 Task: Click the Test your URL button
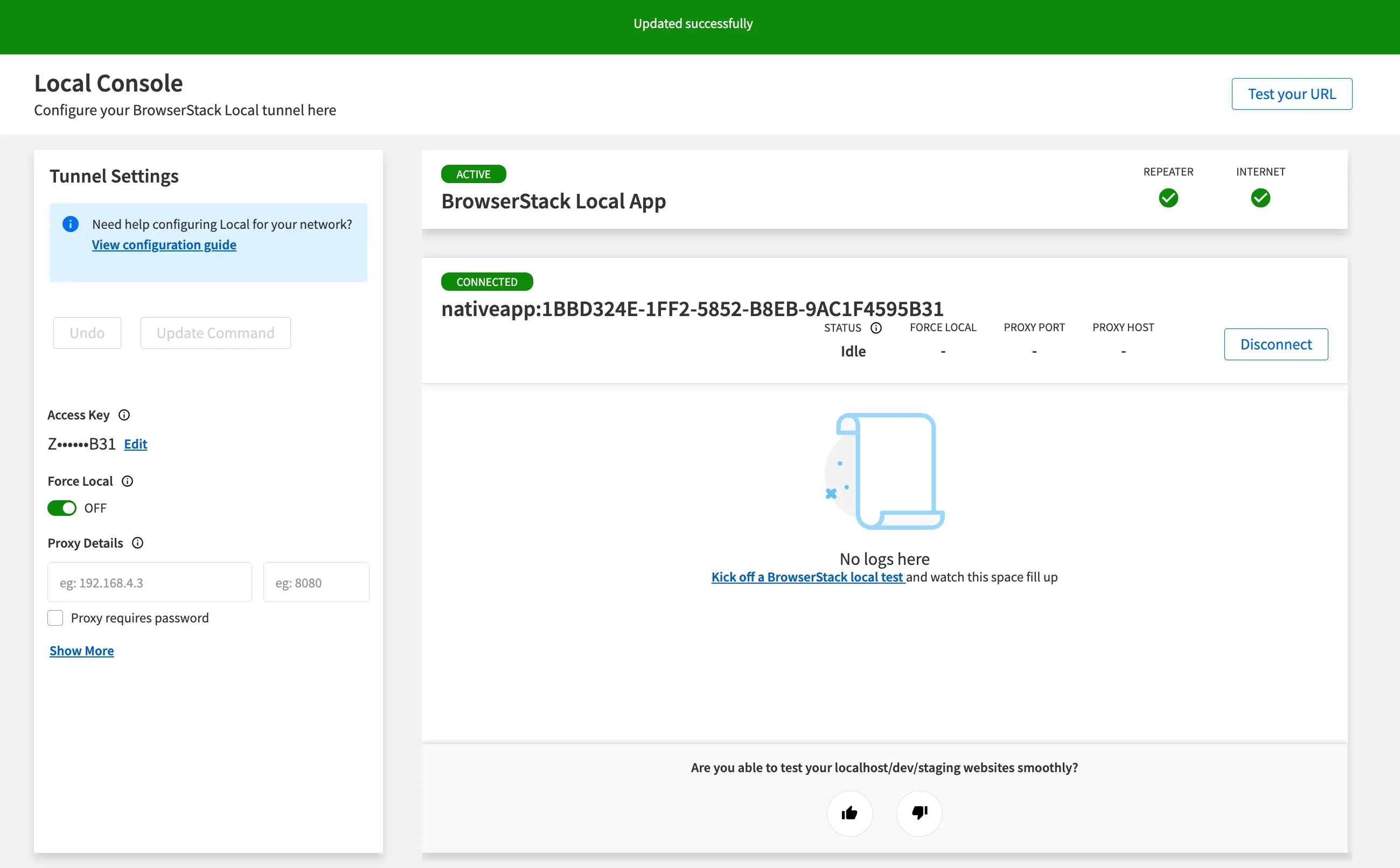click(x=1292, y=94)
